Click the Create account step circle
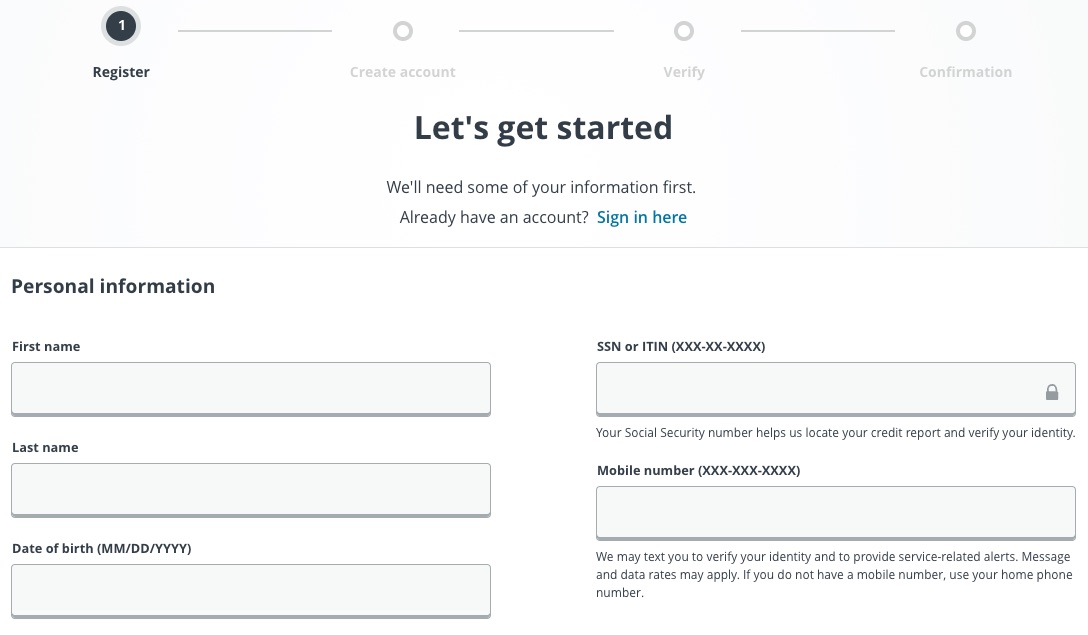 [403, 31]
